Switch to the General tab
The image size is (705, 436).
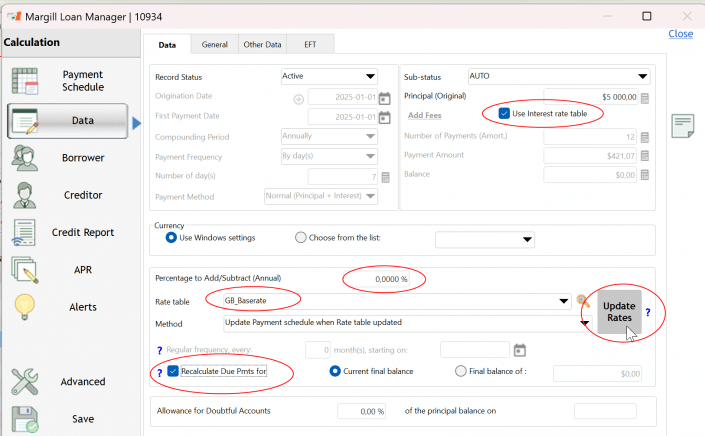point(215,45)
